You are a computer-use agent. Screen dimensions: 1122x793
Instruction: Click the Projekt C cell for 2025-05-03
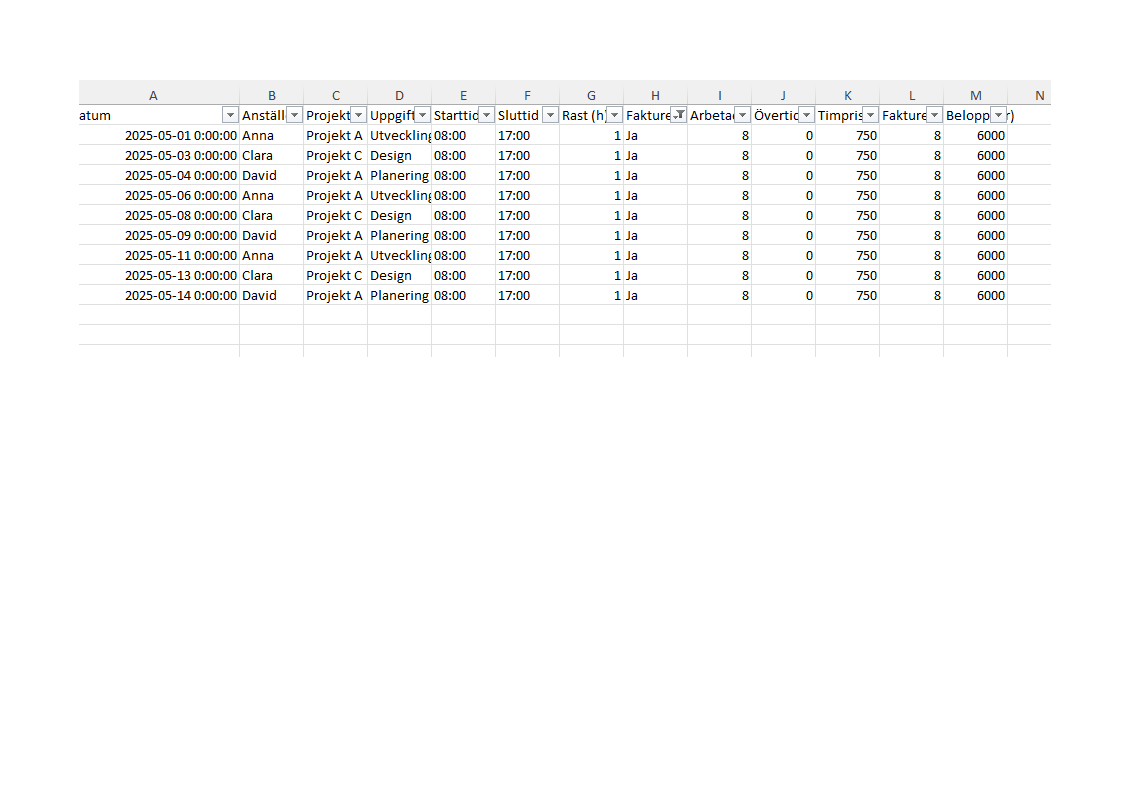(x=334, y=155)
